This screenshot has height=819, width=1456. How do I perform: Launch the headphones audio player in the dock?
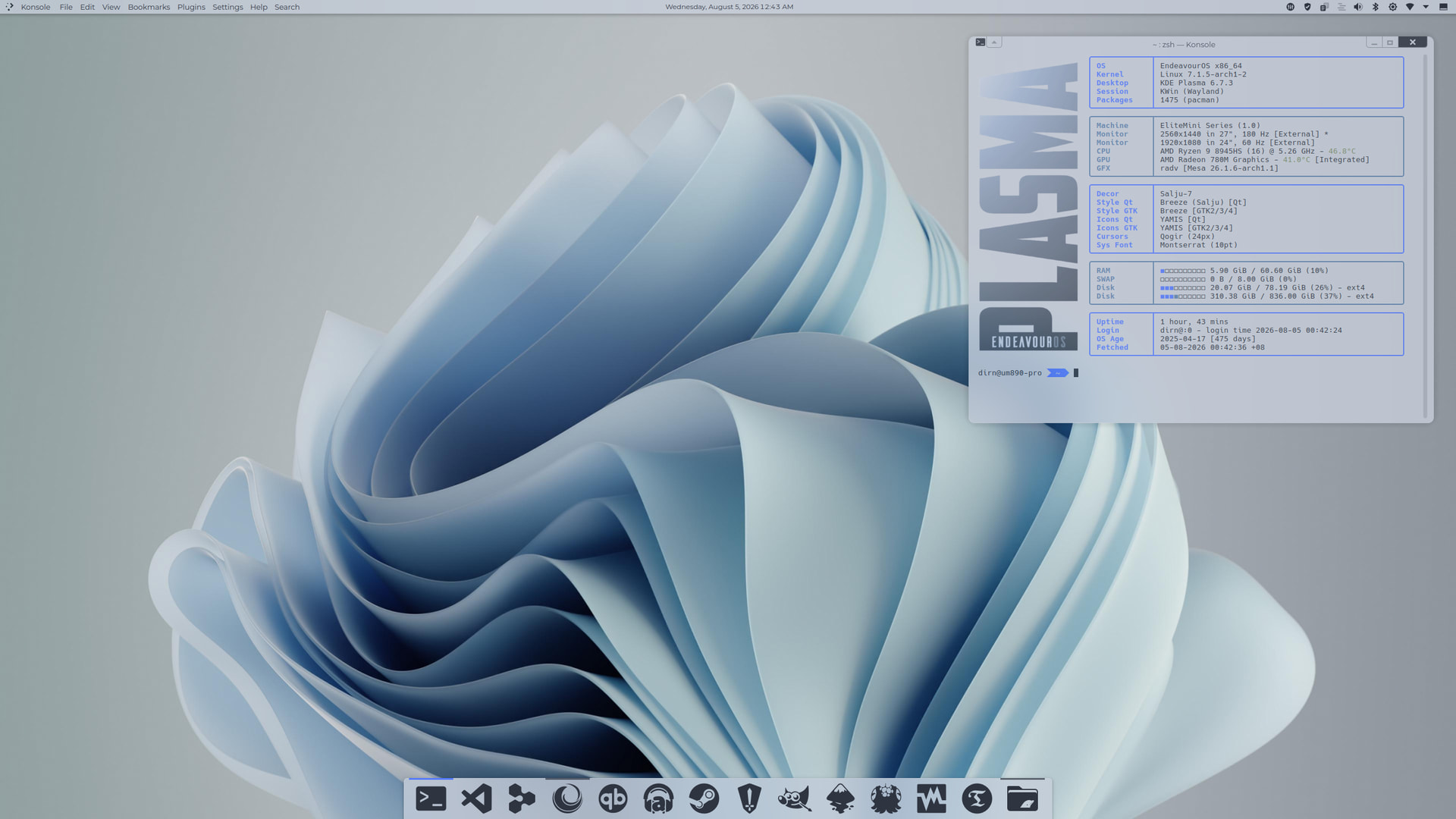point(658,799)
